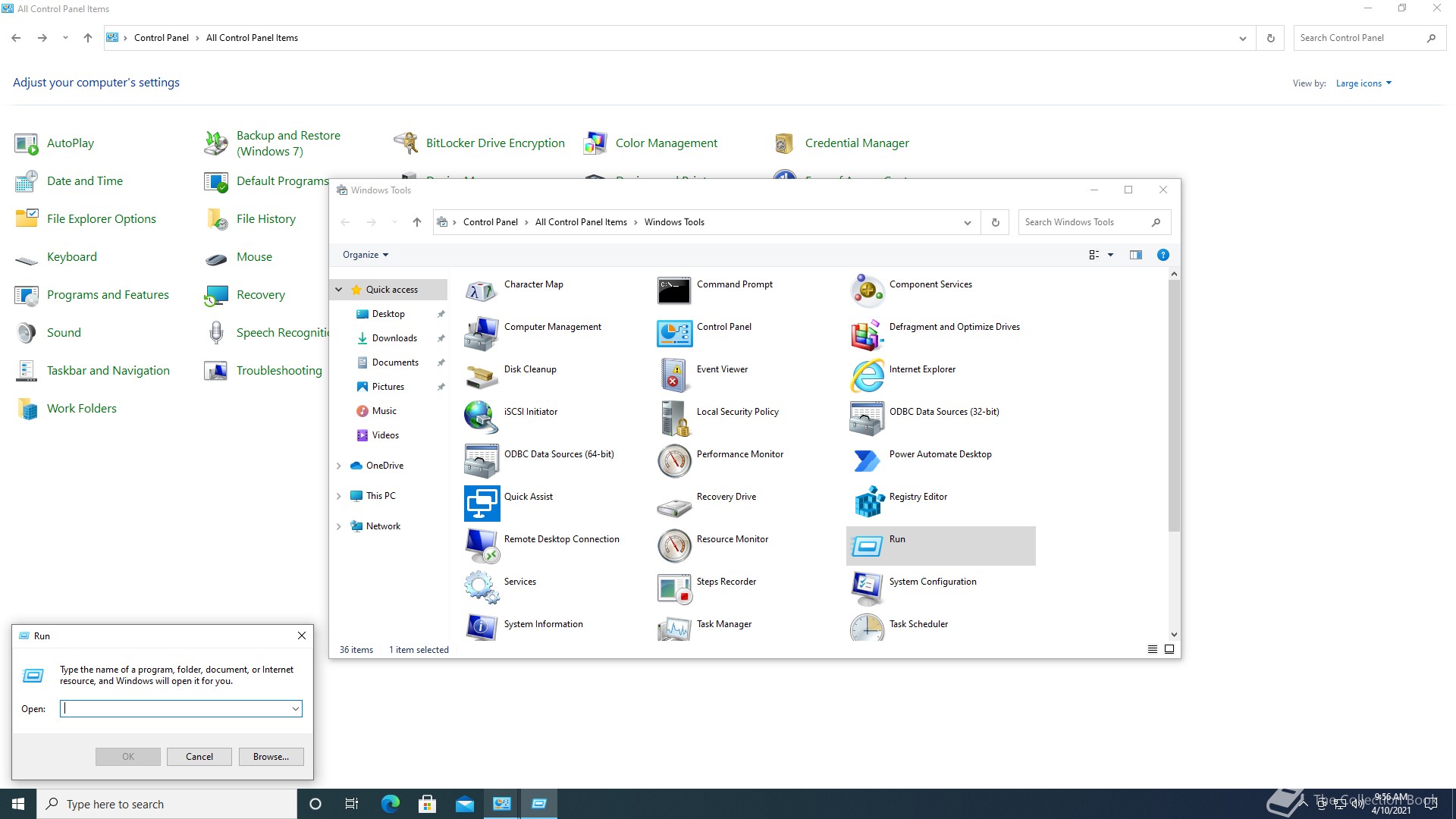Open Computer Management icon
1456x819 pixels.
(482, 334)
